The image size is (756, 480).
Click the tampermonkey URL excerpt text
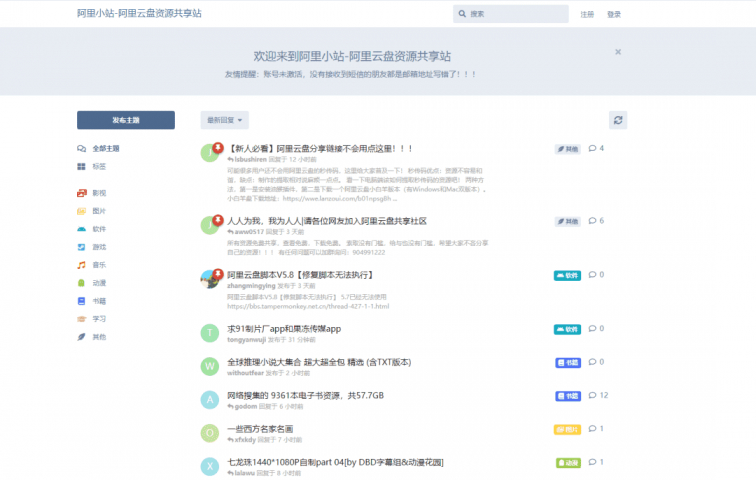click(x=308, y=306)
